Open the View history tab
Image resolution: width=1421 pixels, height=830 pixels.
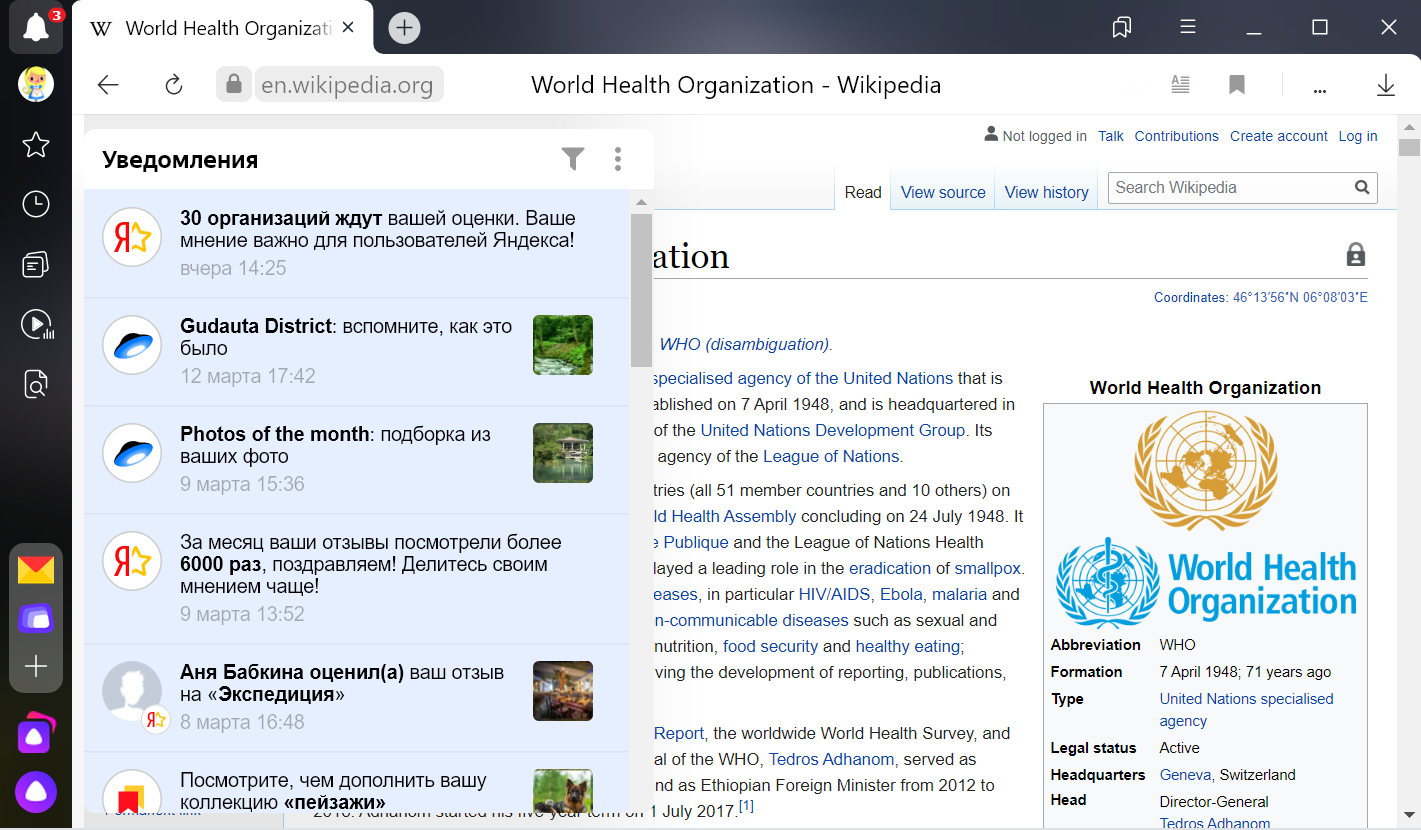[1046, 192]
